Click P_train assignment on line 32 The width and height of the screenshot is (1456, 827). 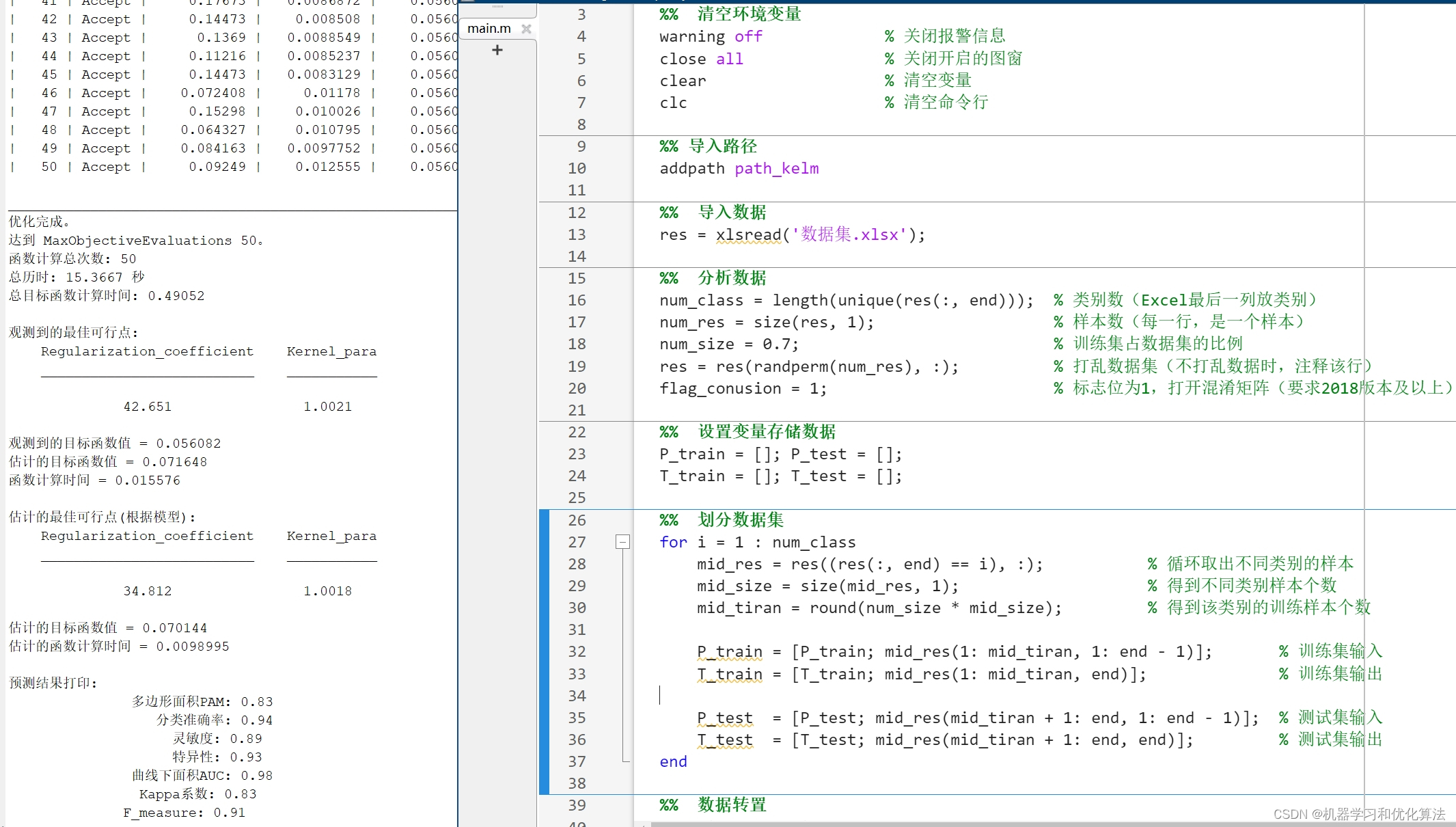(x=954, y=652)
